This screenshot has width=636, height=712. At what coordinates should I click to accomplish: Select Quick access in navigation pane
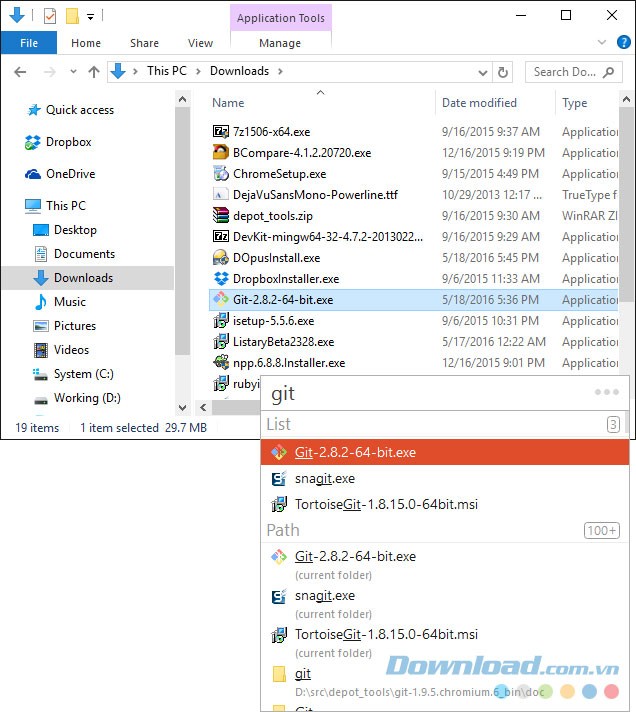[70, 110]
